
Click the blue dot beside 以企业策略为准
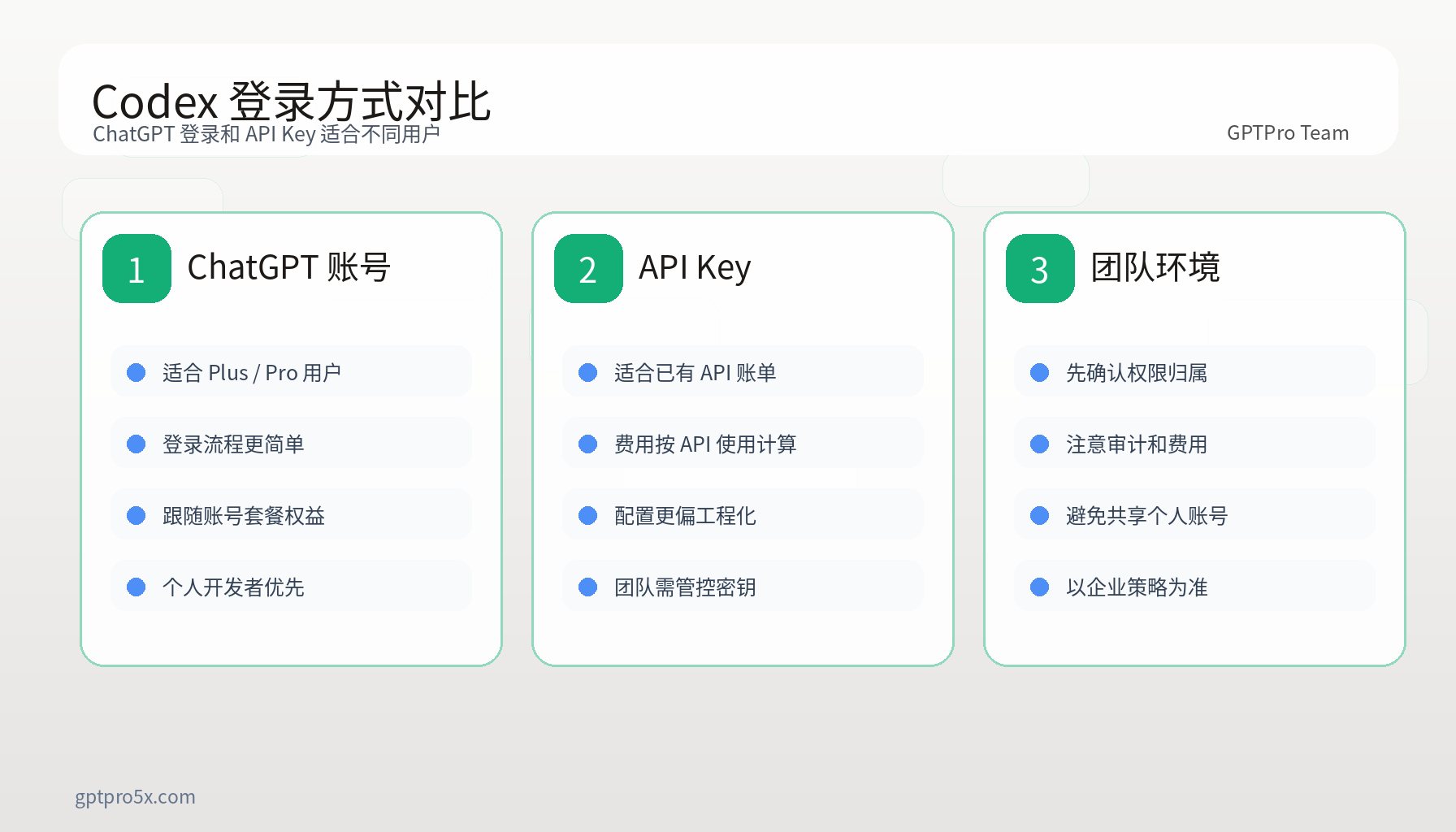1040,587
